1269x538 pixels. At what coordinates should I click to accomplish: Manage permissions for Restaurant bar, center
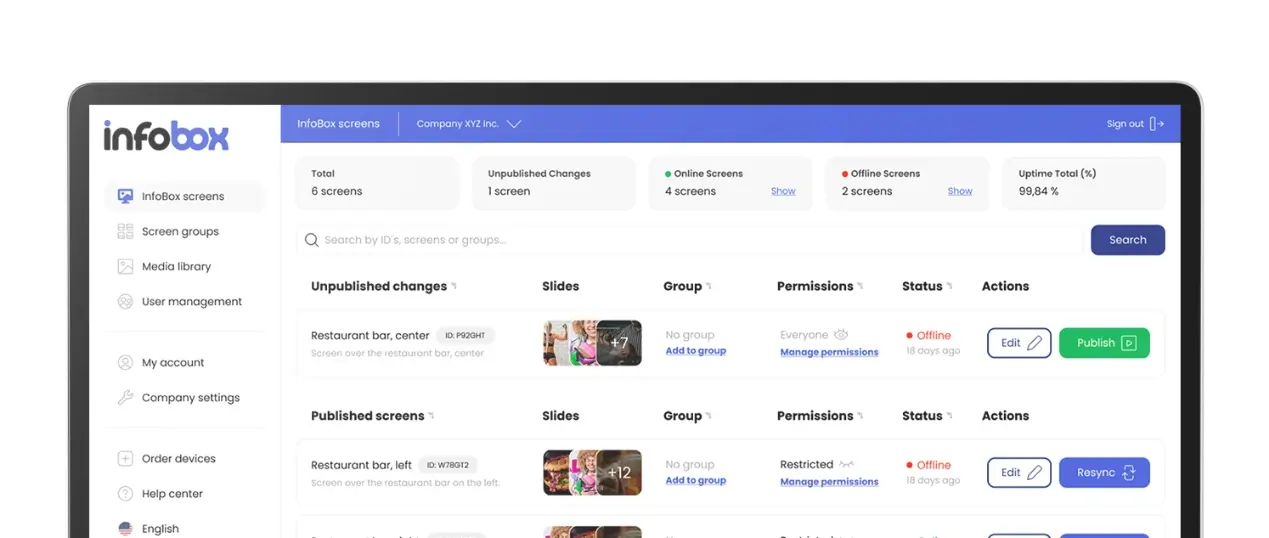point(829,352)
